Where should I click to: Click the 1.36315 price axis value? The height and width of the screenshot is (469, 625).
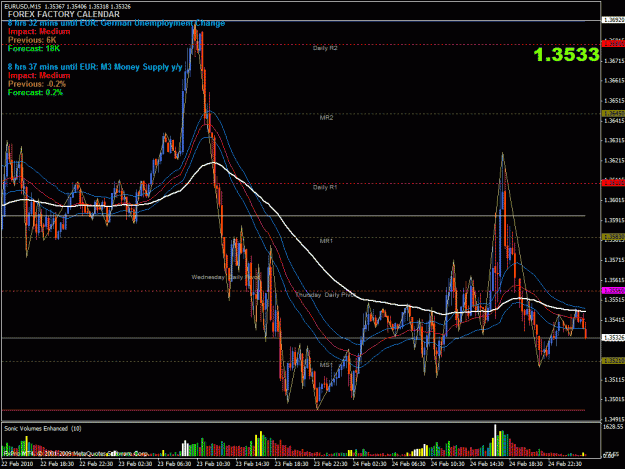(x=614, y=140)
